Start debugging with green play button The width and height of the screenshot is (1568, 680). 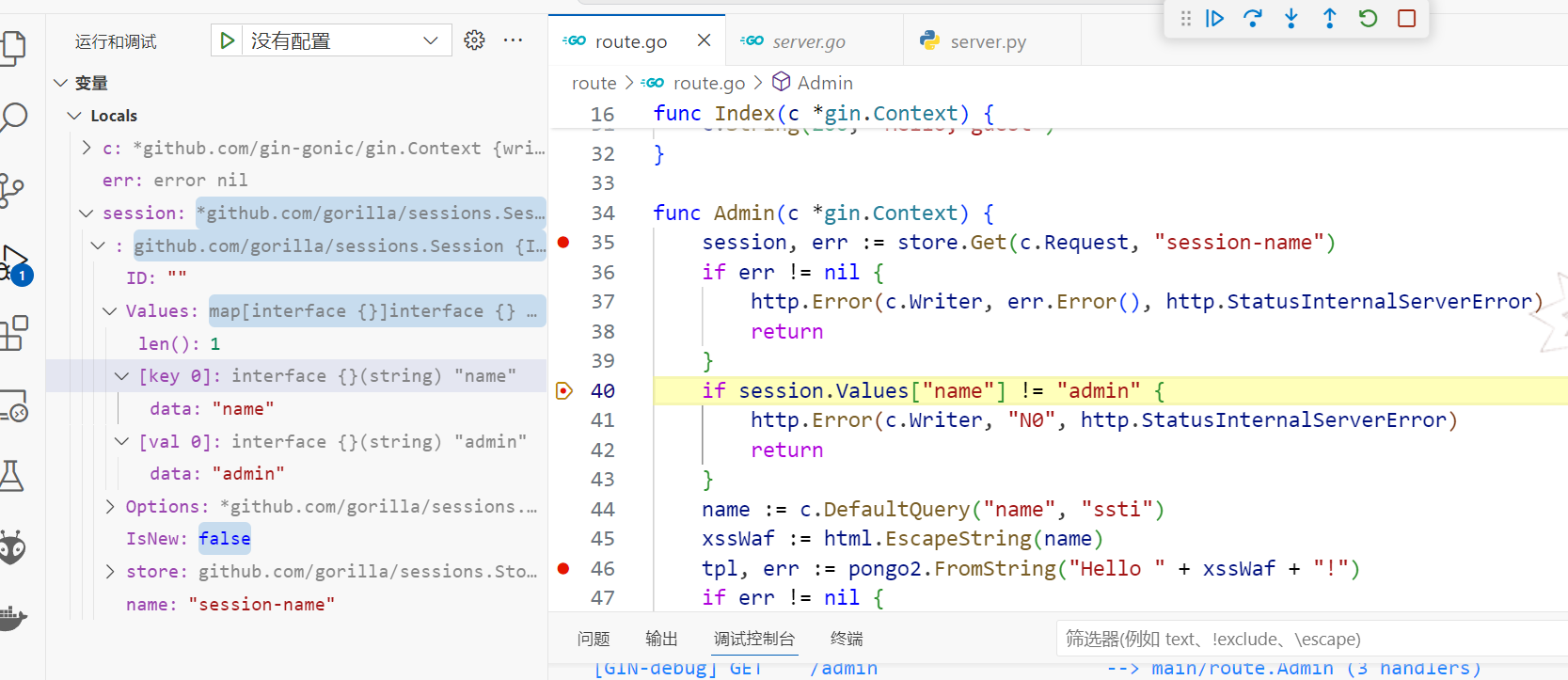tap(227, 40)
